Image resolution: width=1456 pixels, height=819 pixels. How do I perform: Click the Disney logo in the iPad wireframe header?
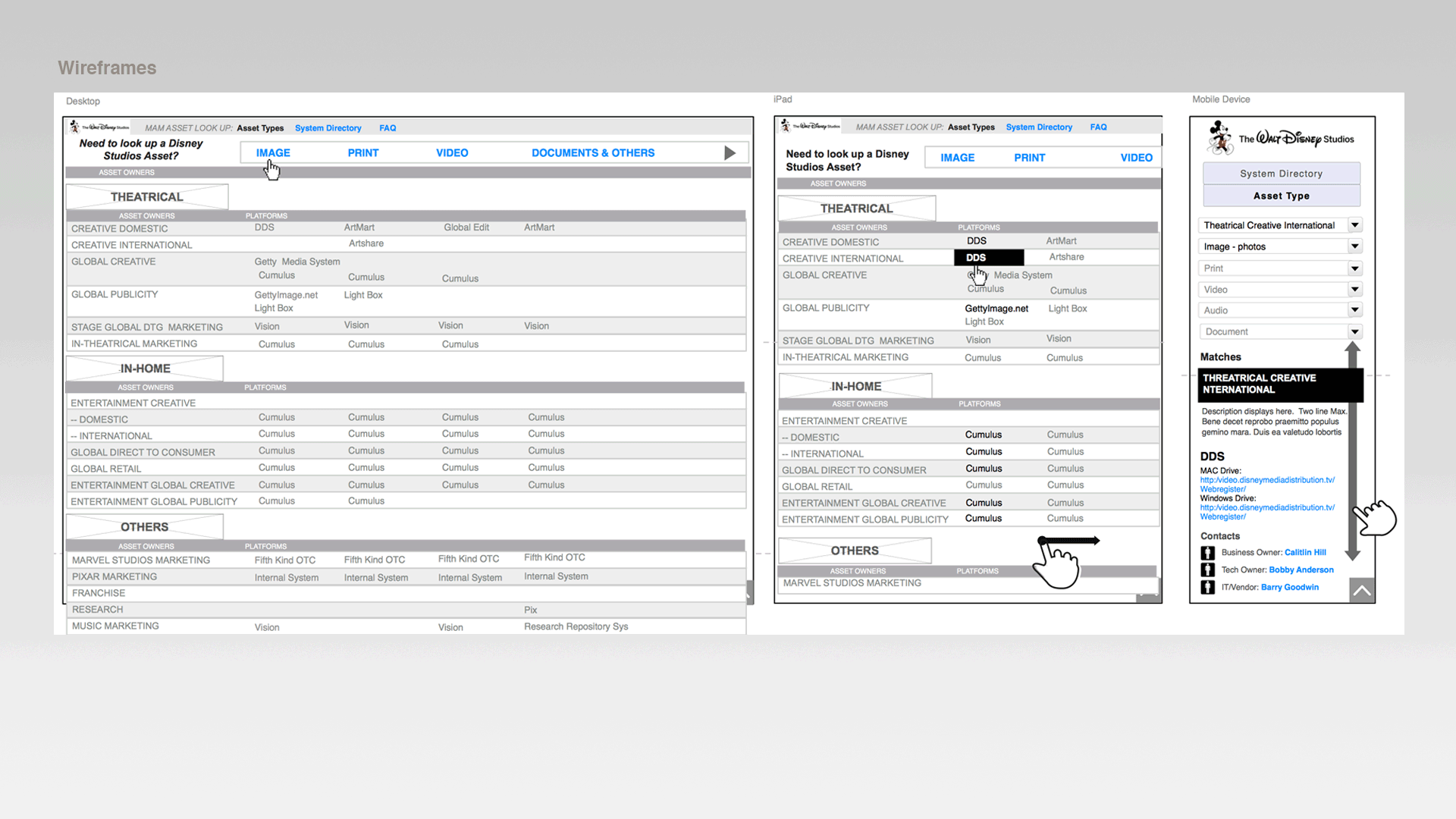[x=811, y=126]
